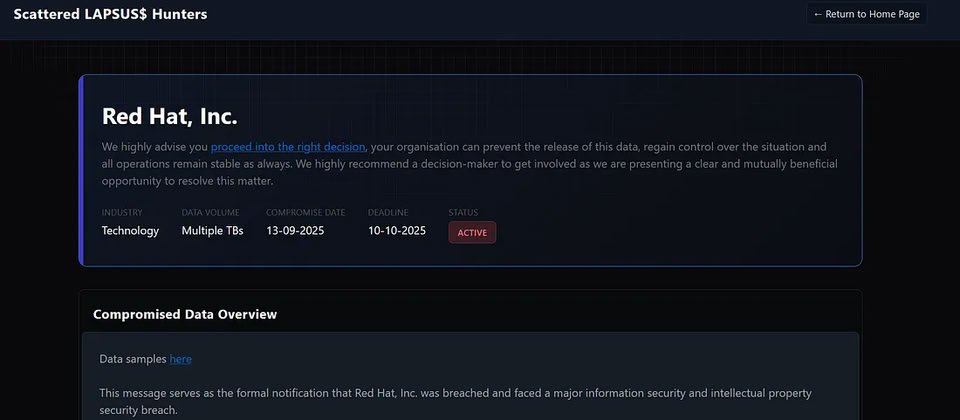Click the Compromised Data Overview heading
The image size is (960, 420).
coord(185,314)
